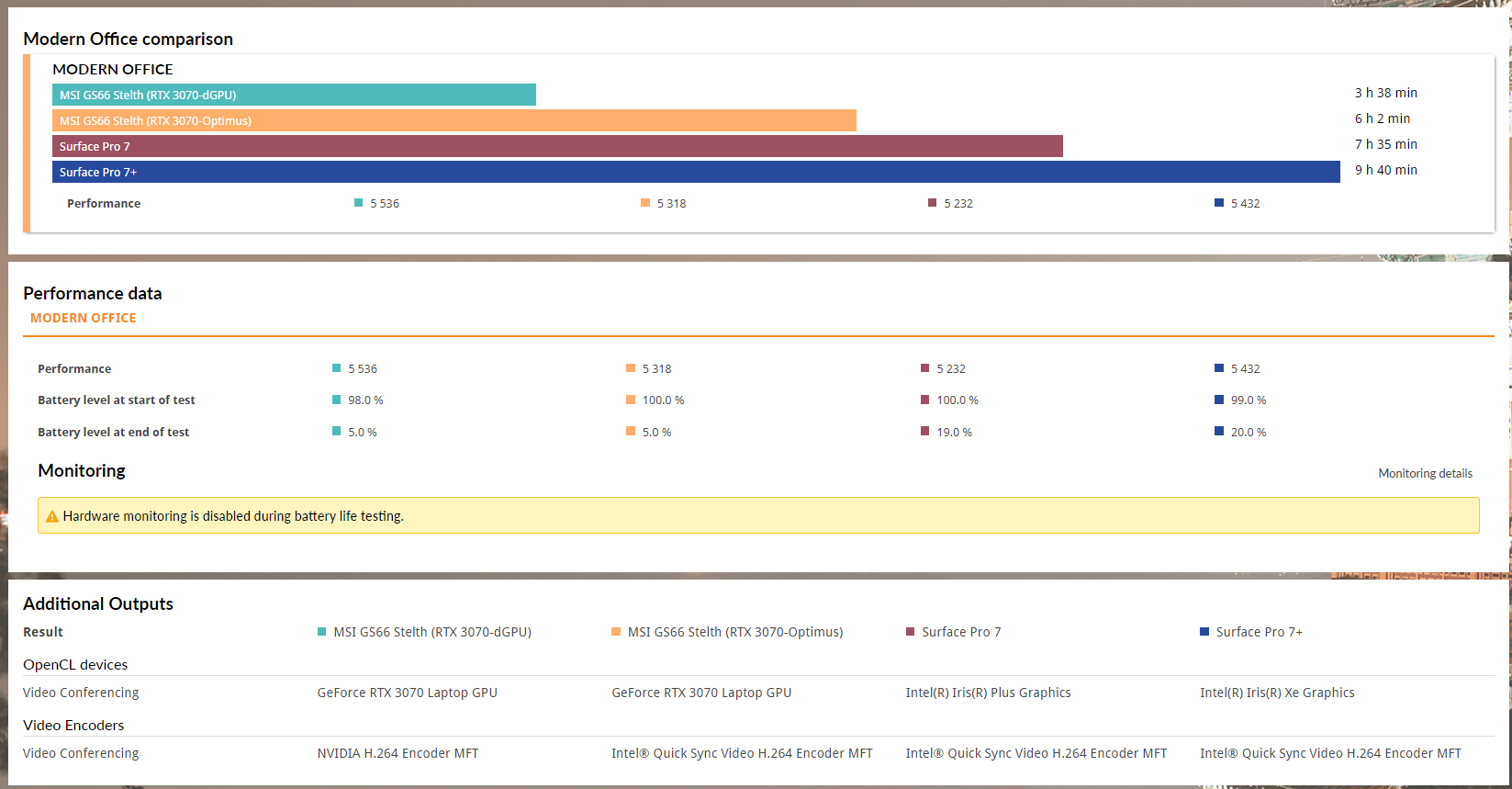
Task: Click the '99.0 %' start battery value
Action: 1249,400
